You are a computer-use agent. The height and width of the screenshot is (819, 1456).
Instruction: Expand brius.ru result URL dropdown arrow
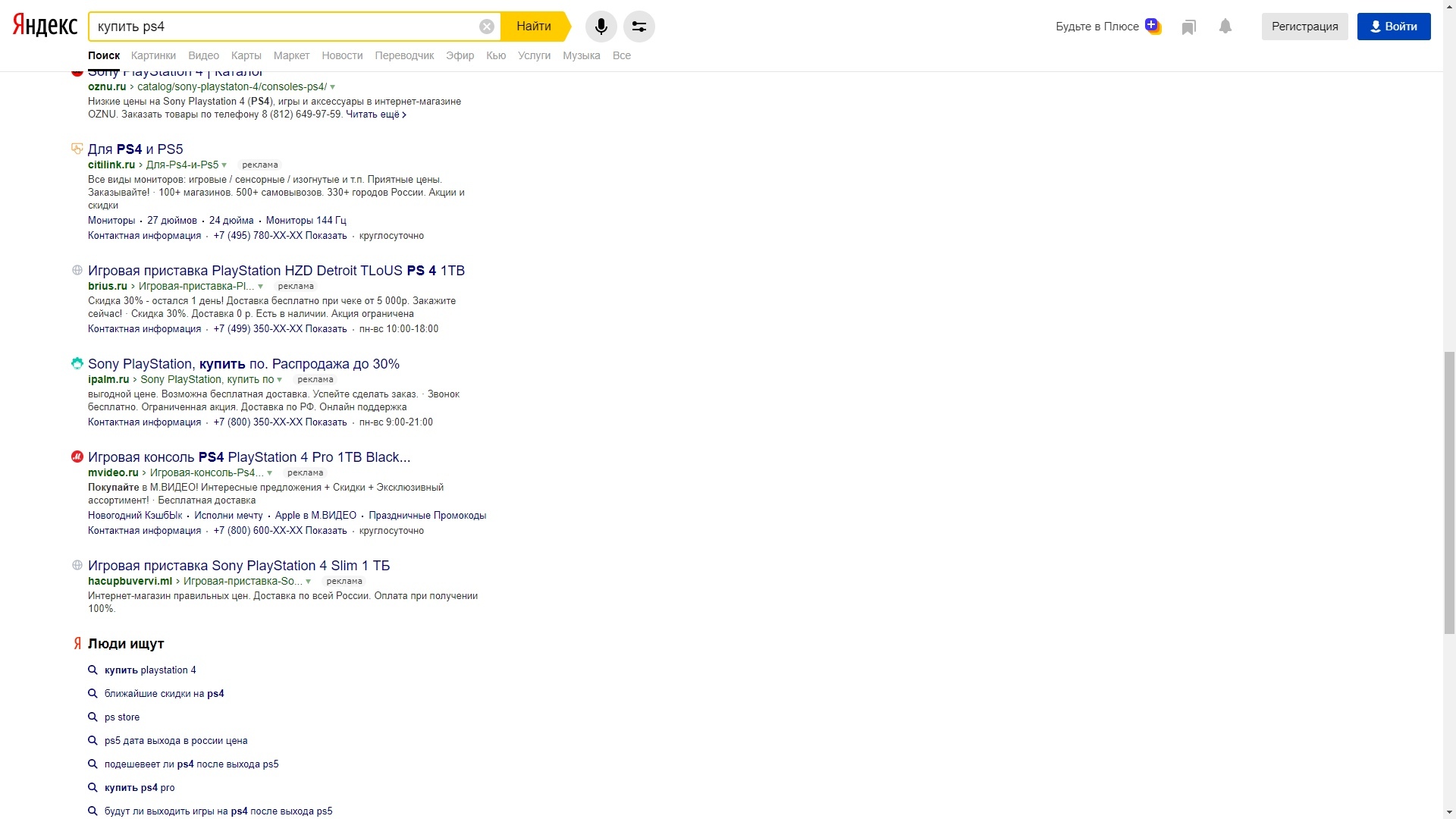point(260,287)
